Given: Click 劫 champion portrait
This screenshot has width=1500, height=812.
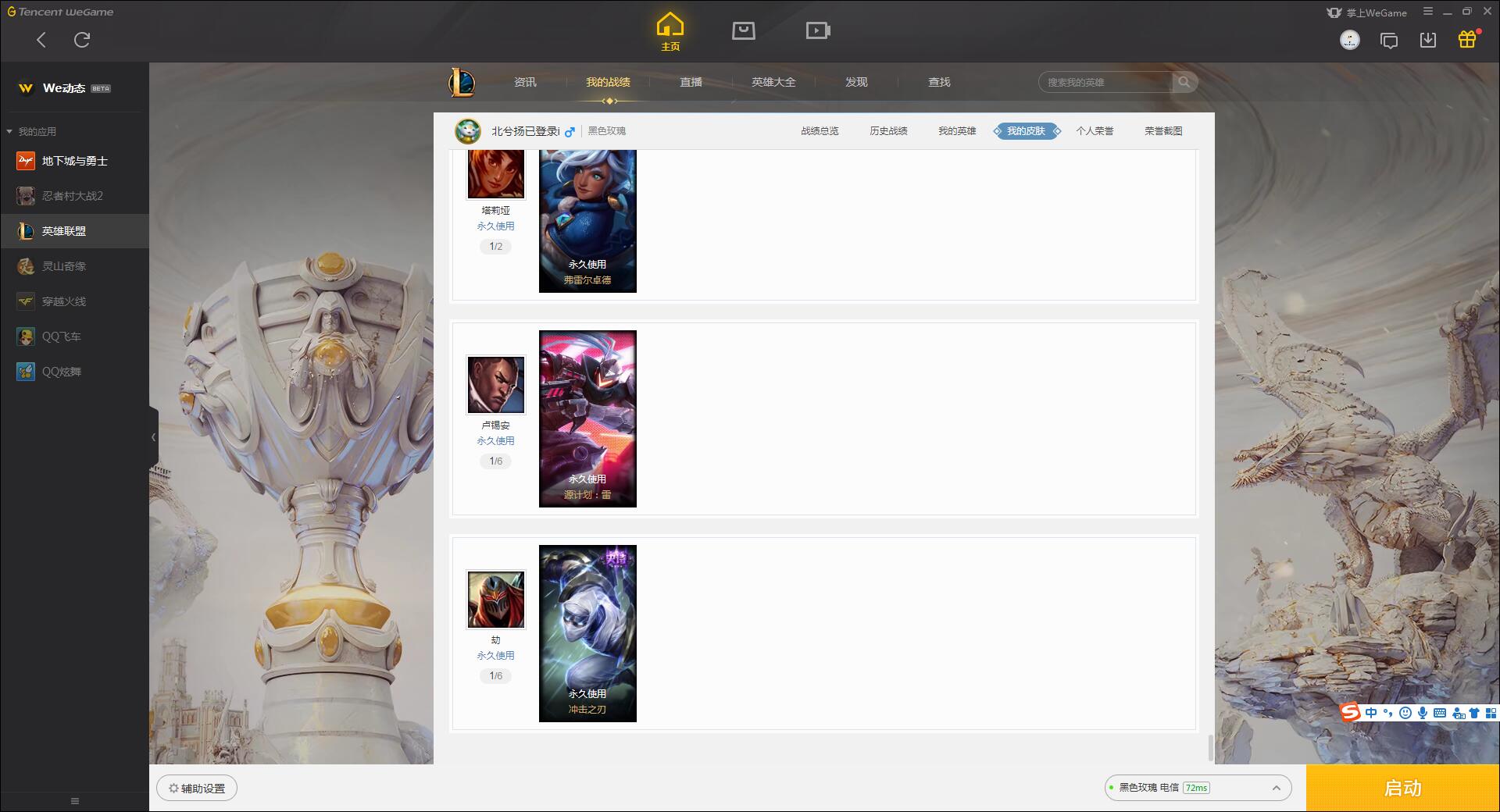Looking at the screenshot, I should [496, 600].
